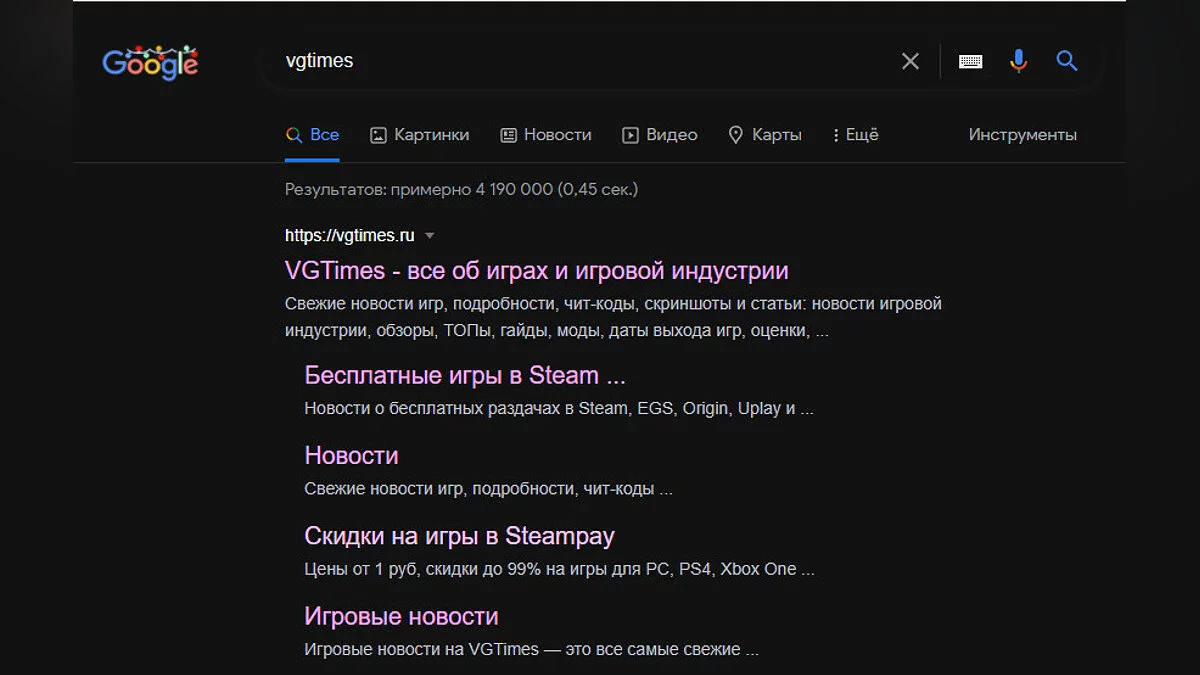Click the snippet Игровые новости на VGTimes
This screenshot has width=1200, height=675.
tap(531, 650)
